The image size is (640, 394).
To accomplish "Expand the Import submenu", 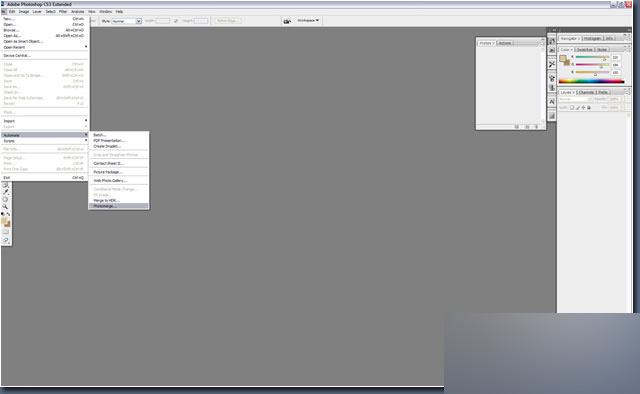I will click(44, 121).
